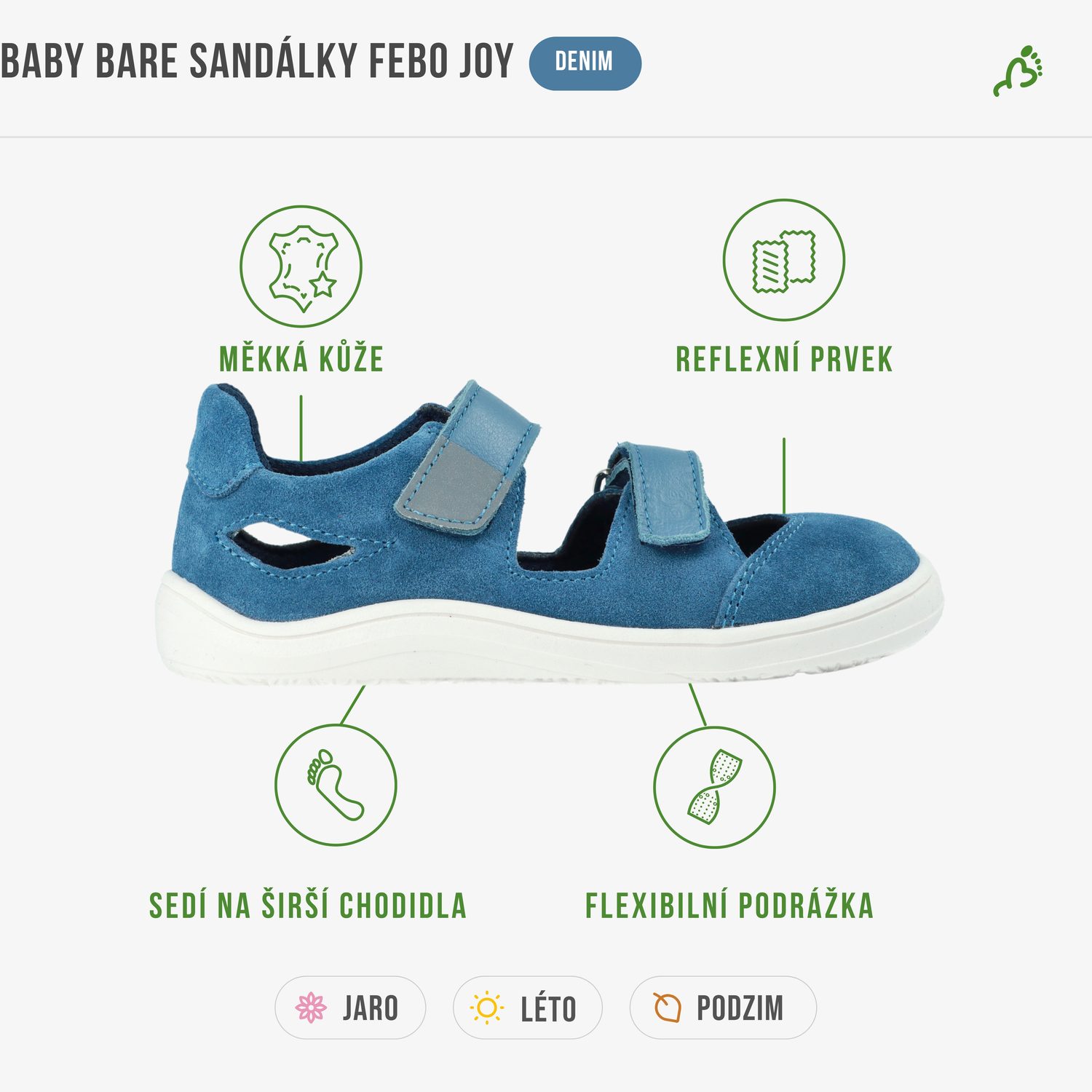Click the soft leather hide icon
Viewport: 1092px width, 1092px height.
(x=301, y=266)
